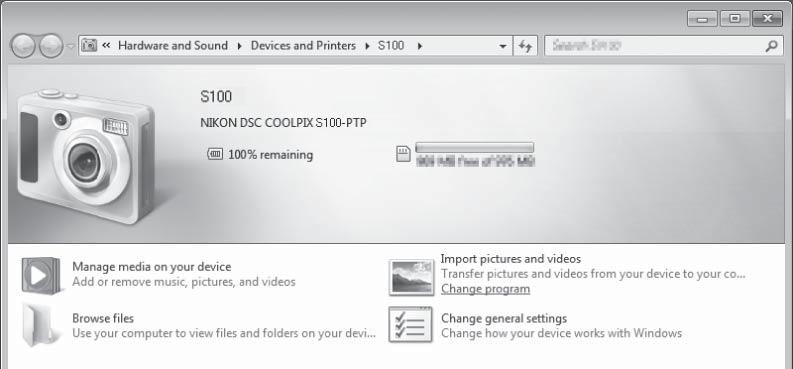Expand the hidden breadcrumb chevrons
Viewport: 793px width, 369px height.
click(106, 45)
